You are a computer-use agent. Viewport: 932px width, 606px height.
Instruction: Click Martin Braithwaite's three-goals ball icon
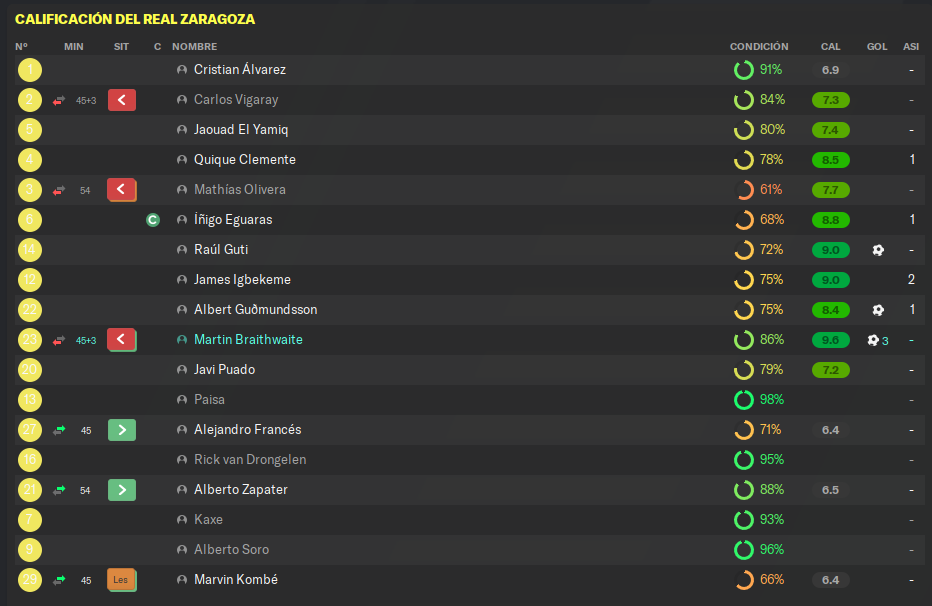point(877,340)
